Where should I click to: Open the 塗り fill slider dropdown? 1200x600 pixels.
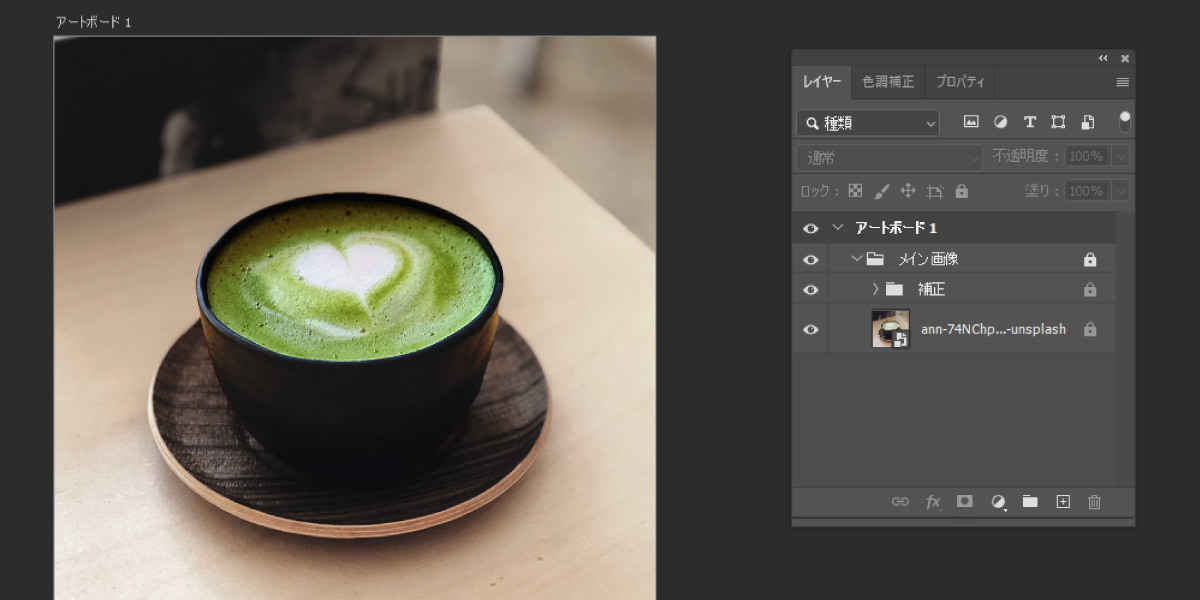(1120, 191)
